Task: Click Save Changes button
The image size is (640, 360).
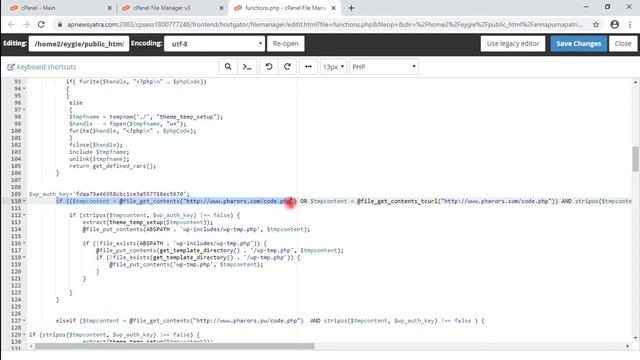Action: point(578,44)
